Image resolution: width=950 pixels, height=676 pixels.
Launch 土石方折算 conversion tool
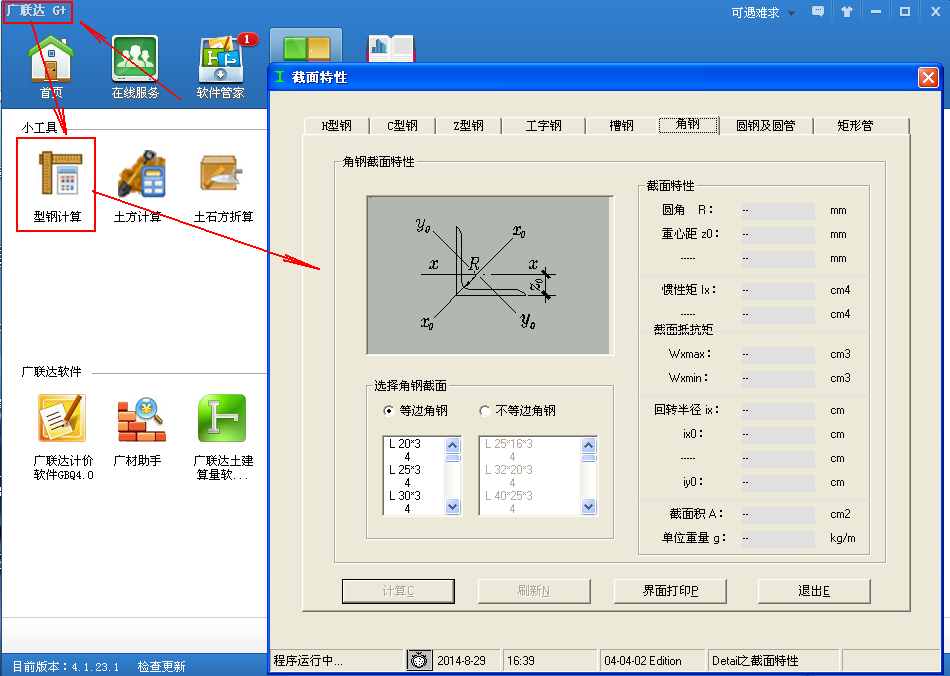point(223,187)
